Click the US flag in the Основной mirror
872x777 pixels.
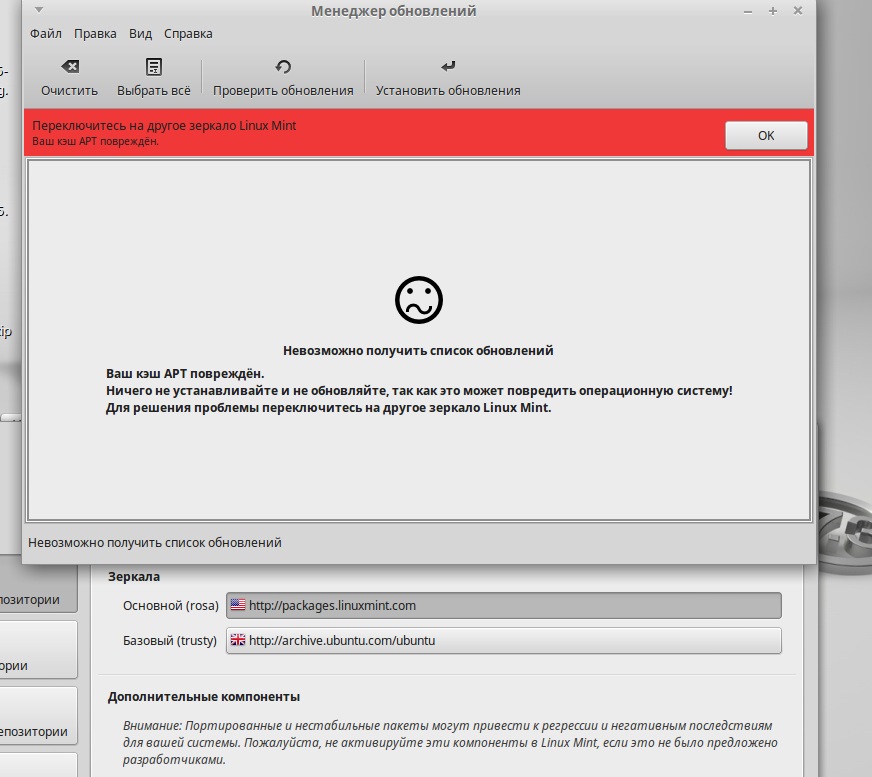tap(238, 605)
